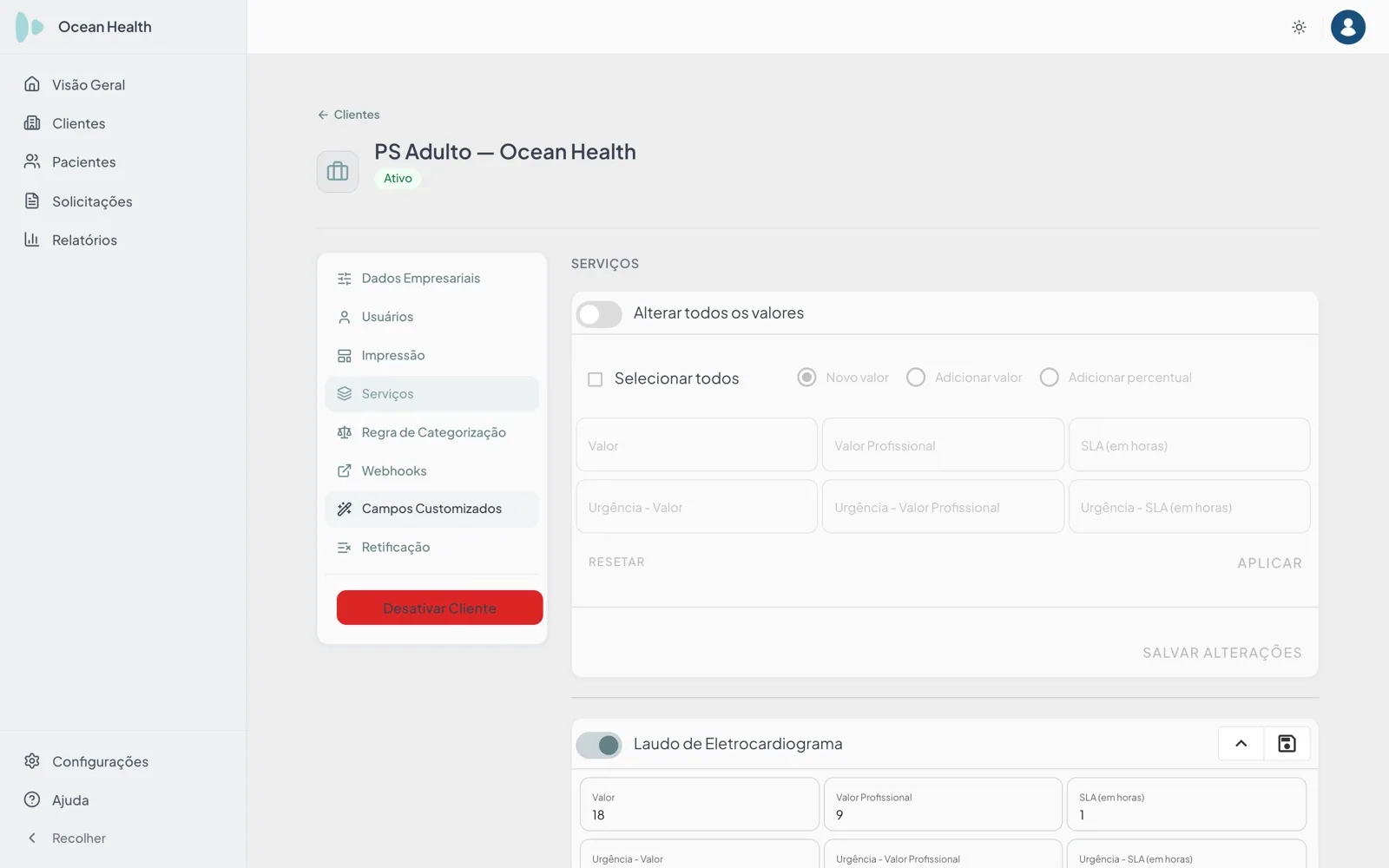Select the Novo valor radio button

click(806, 378)
